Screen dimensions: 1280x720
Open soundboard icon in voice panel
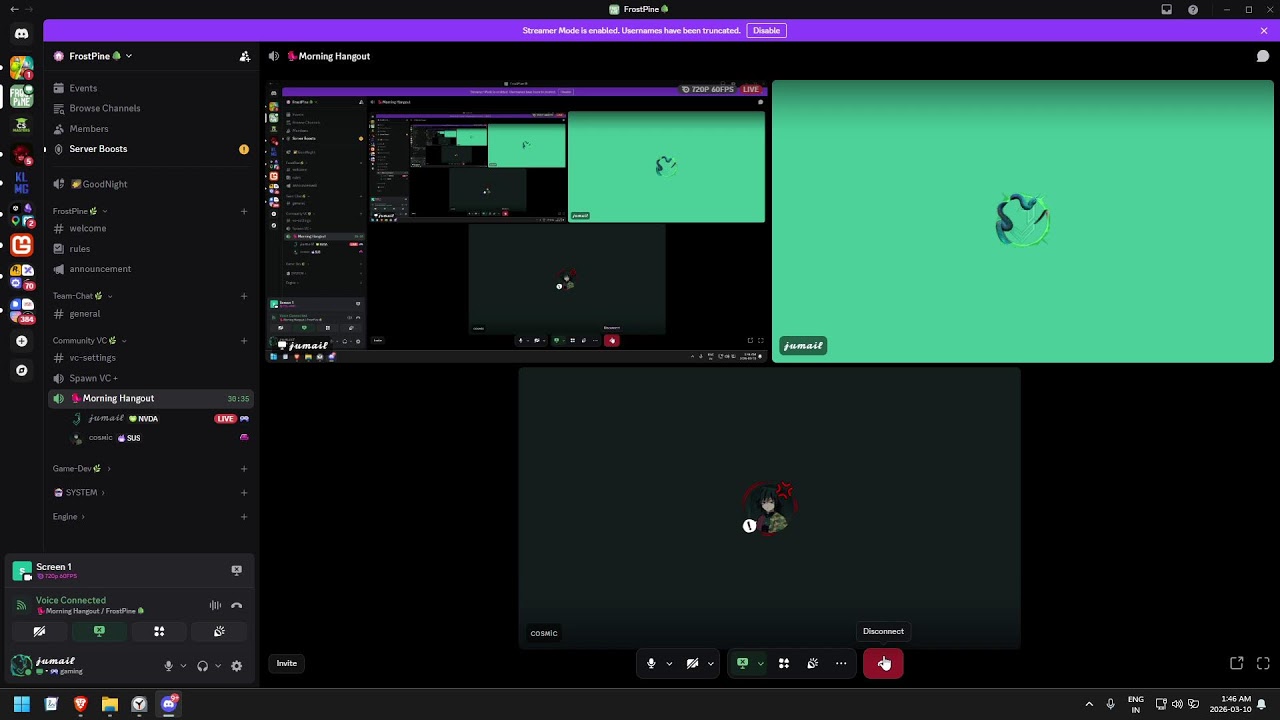coord(219,631)
